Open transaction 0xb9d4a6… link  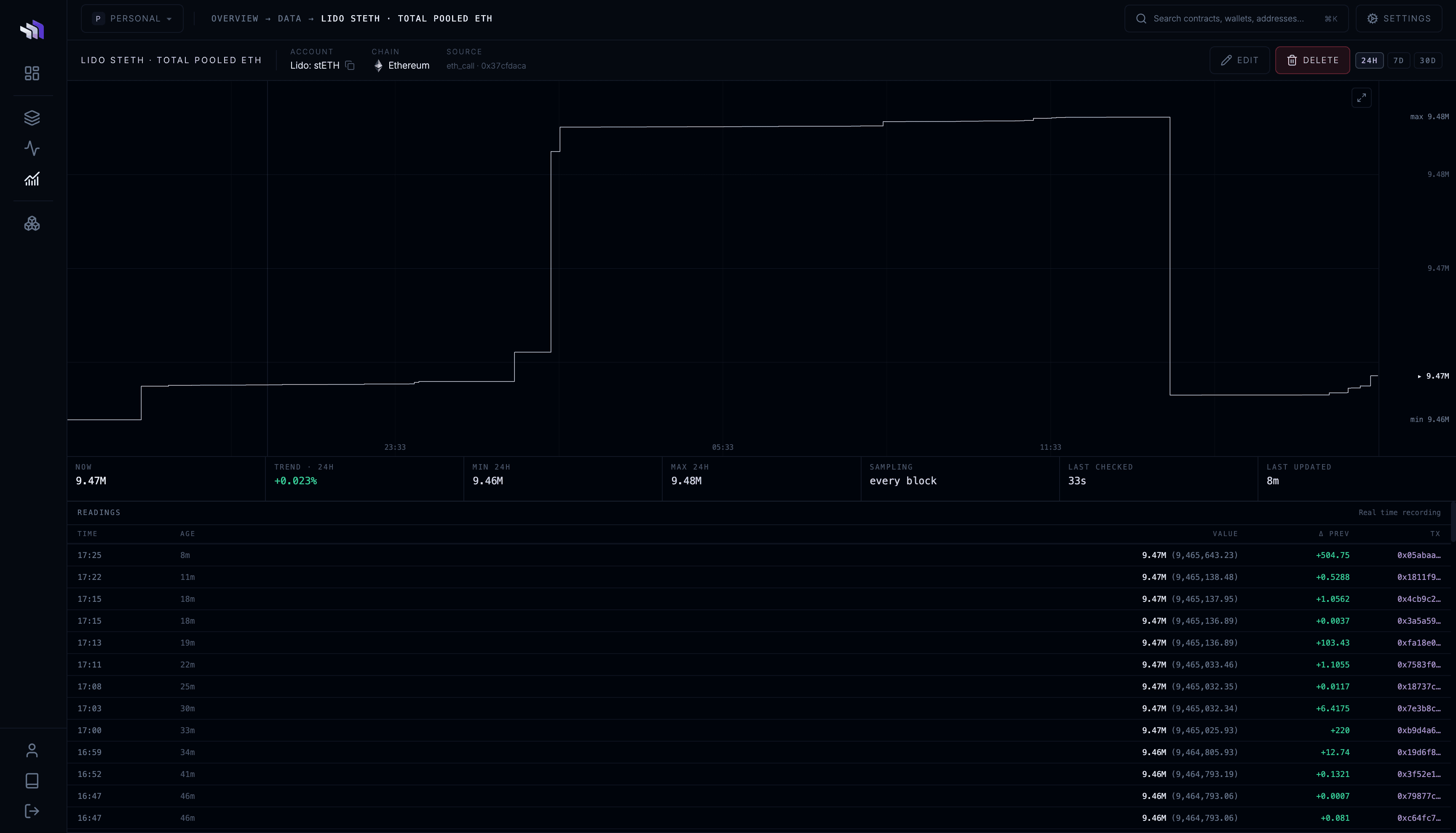(1419, 731)
